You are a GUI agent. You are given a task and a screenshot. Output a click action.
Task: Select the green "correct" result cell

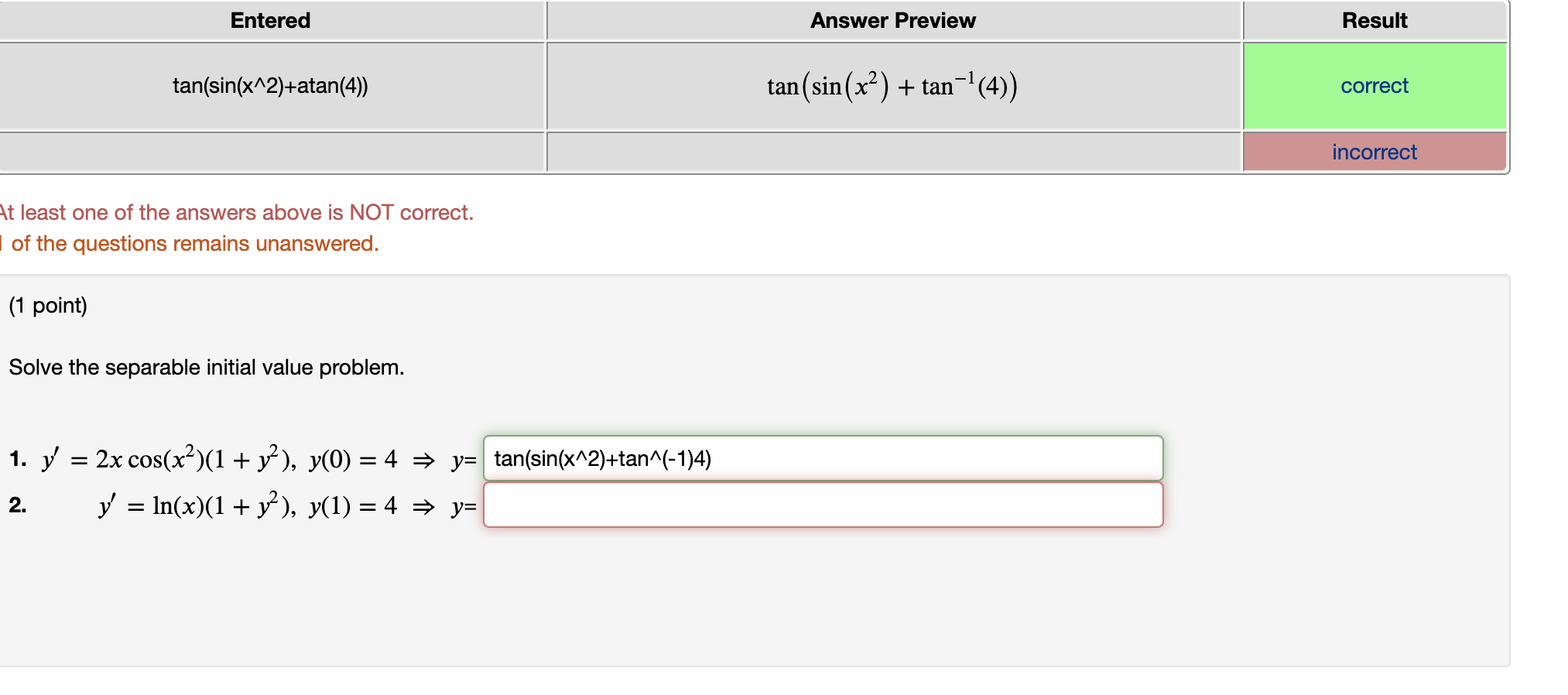coord(1375,86)
